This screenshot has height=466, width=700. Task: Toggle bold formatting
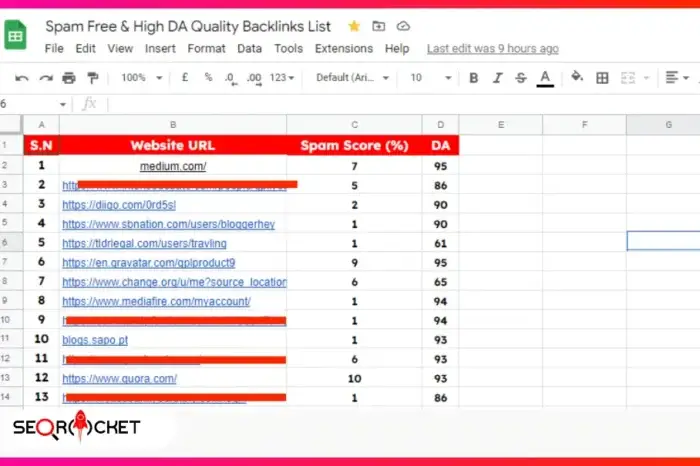tap(474, 78)
